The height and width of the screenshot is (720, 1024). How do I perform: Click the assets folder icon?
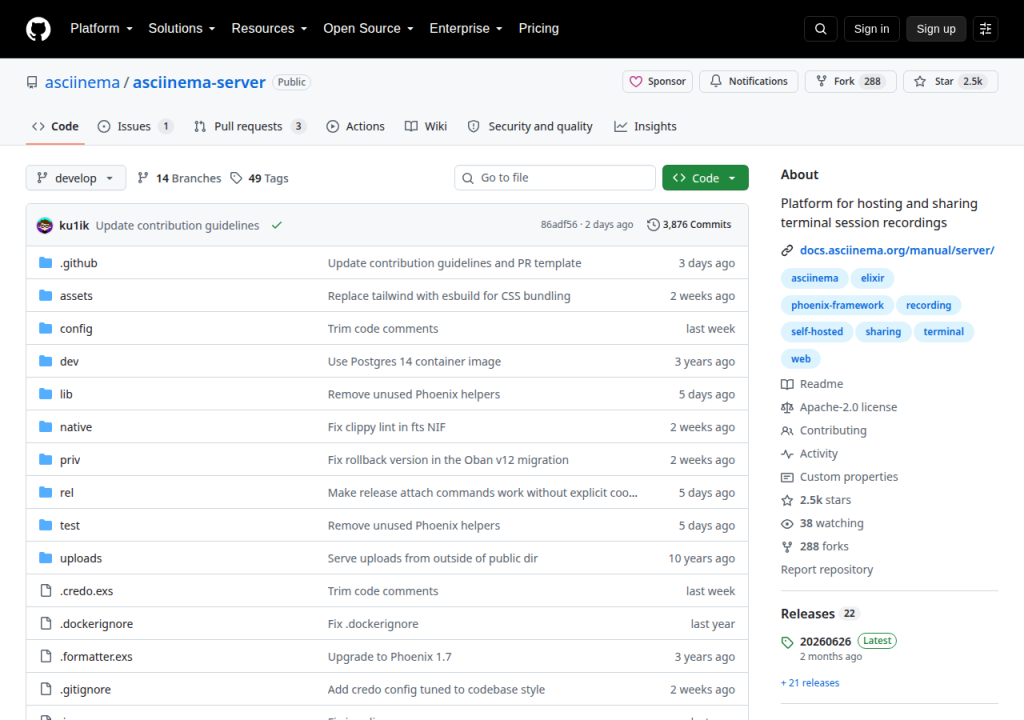tap(45, 295)
